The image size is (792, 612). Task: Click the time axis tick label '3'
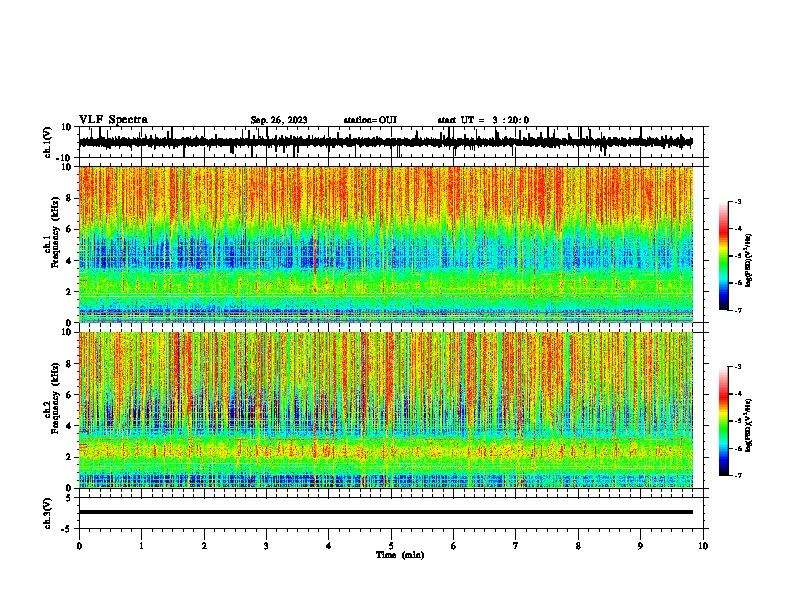click(x=266, y=546)
